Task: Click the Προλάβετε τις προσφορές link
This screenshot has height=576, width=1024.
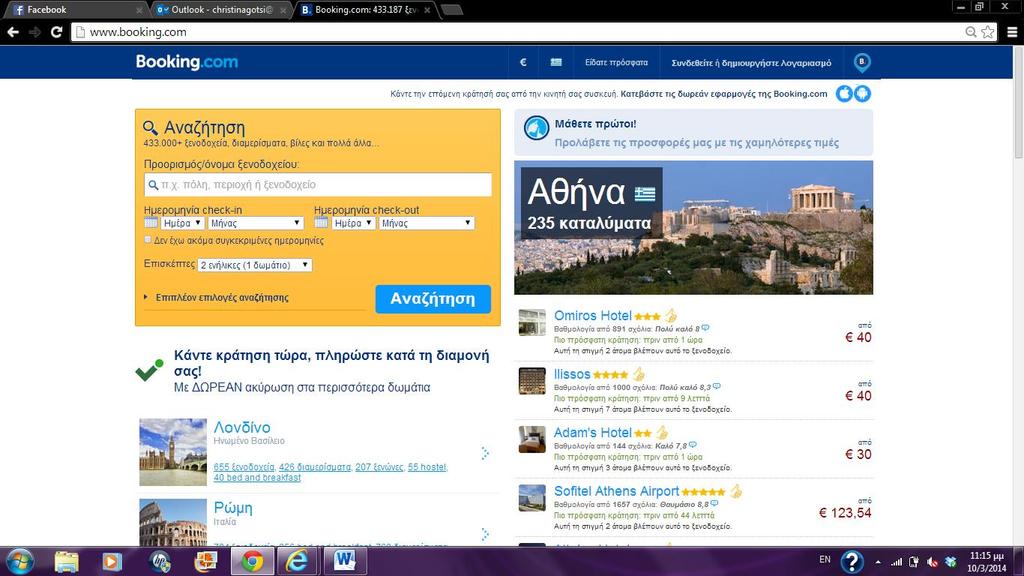Action: [x=697, y=142]
